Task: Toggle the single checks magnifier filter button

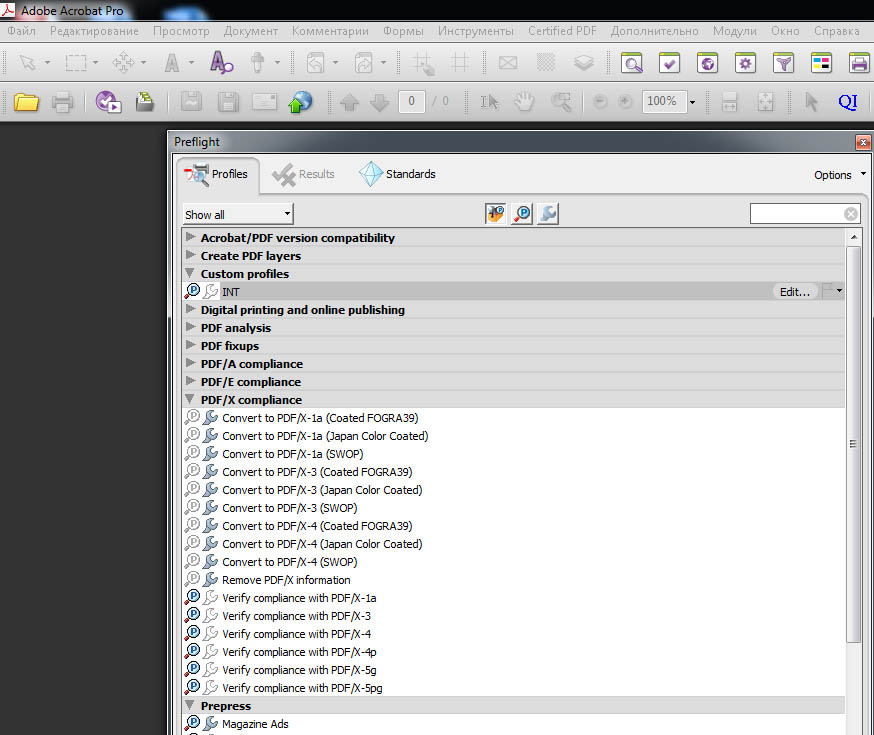Action: click(x=522, y=213)
